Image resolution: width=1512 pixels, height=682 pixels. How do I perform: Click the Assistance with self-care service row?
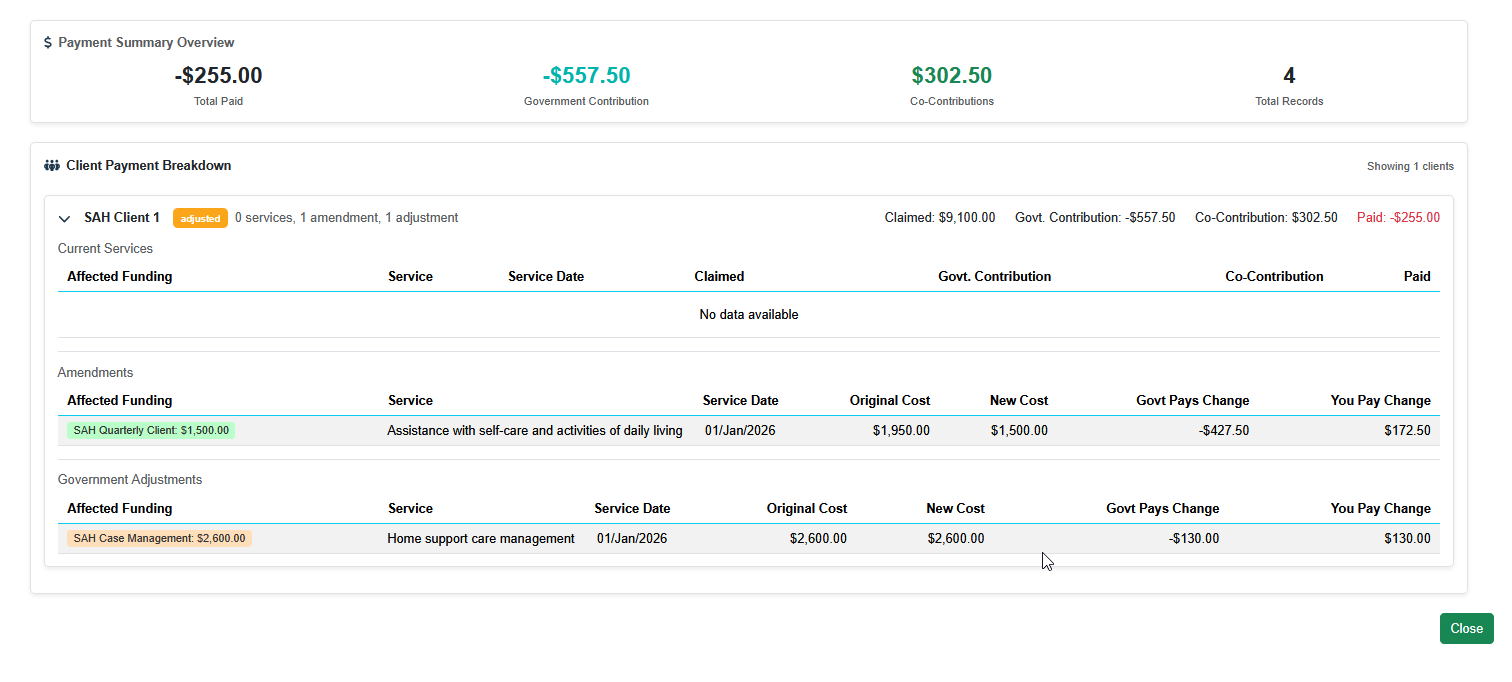[x=534, y=431]
